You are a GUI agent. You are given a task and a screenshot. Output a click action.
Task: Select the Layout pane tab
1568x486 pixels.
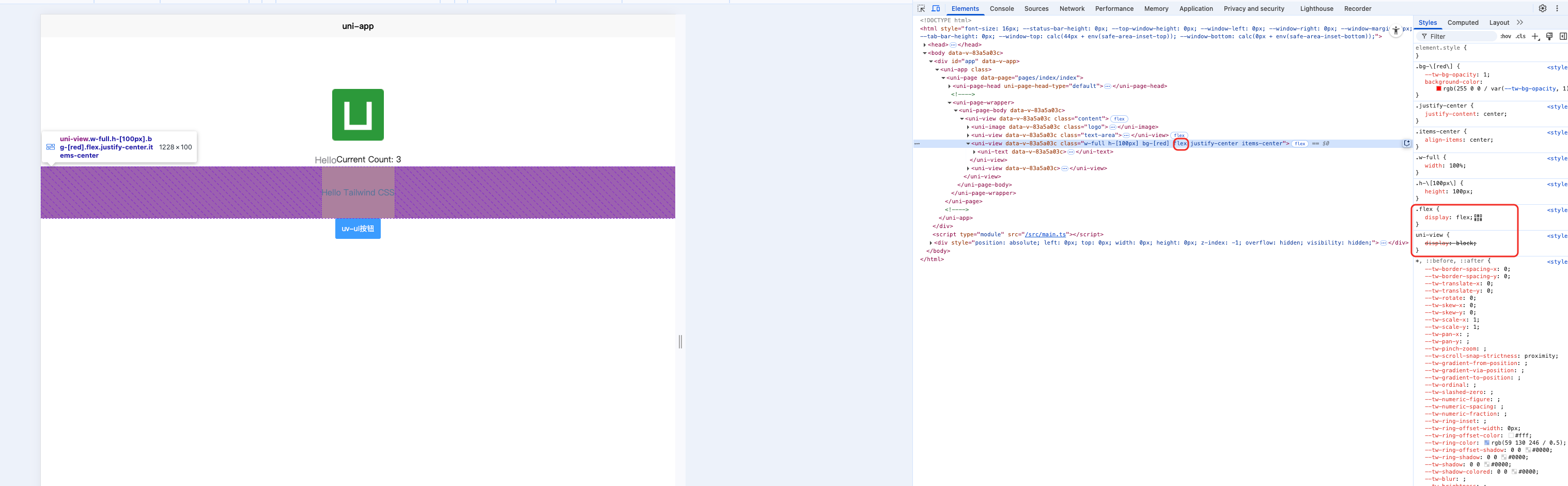(x=1499, y=23)
